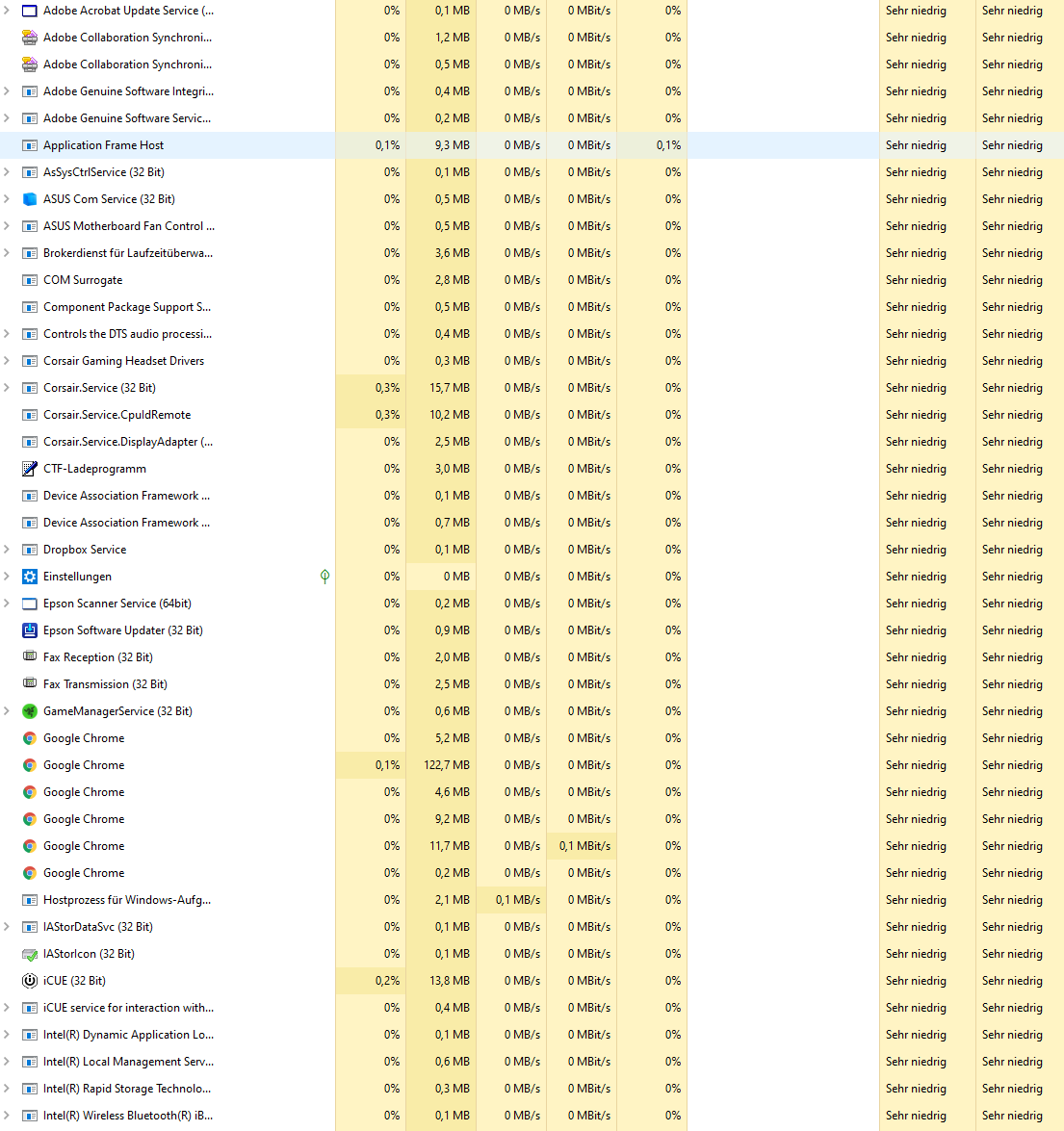Select Device Association Framework row with 0,7 MB
Screen dimensions: 1064x1131
(x=532, y=523)
